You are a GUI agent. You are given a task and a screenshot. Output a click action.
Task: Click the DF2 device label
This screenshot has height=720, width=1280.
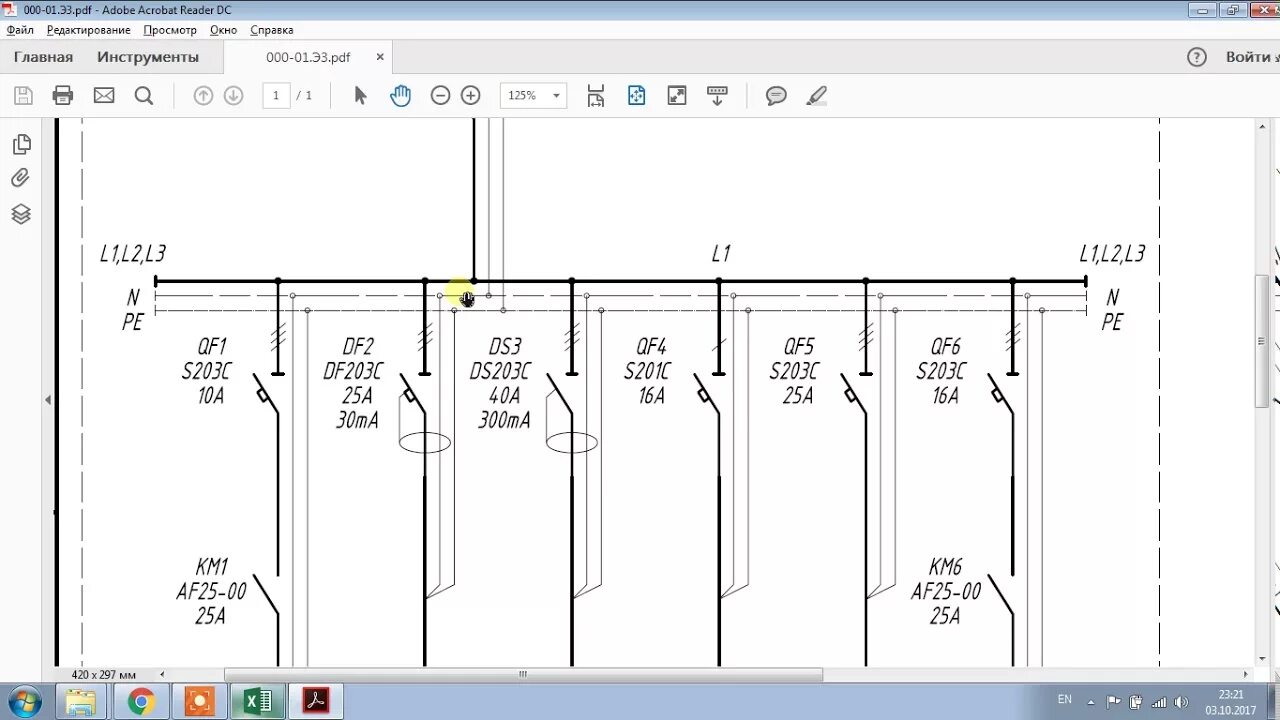point(358,347)
